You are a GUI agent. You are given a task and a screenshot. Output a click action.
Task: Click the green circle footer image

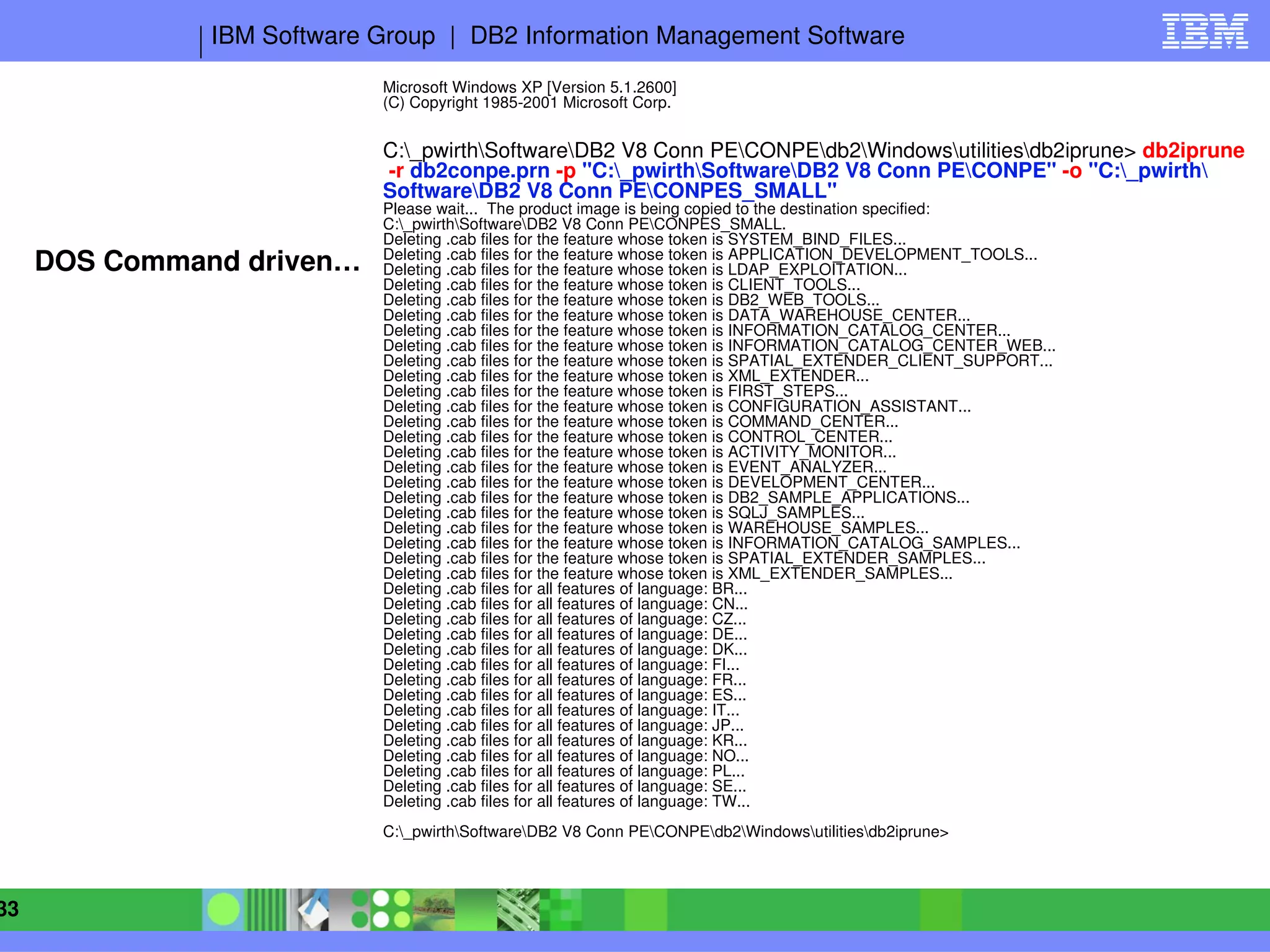(223, 909)
